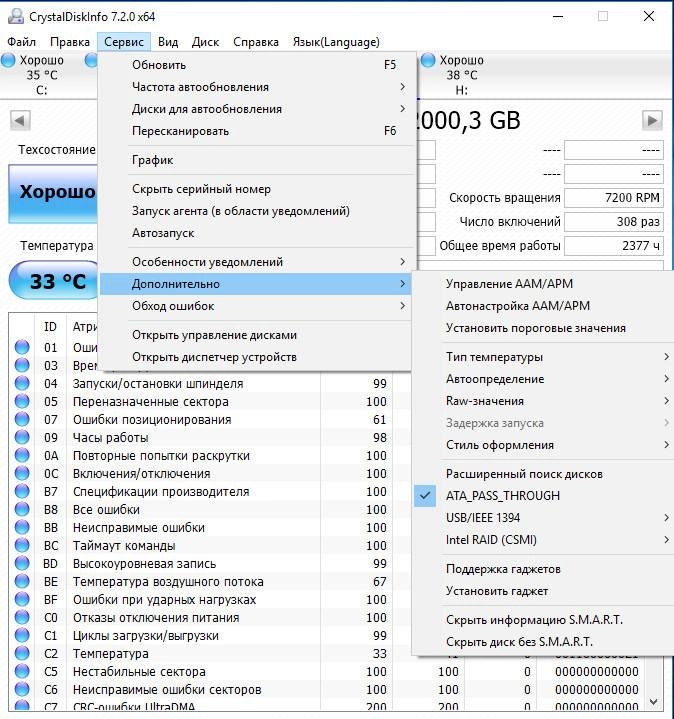The image size is (674, 719).
Task: Open the Вид menu
Action: click(x=168, y=42)
